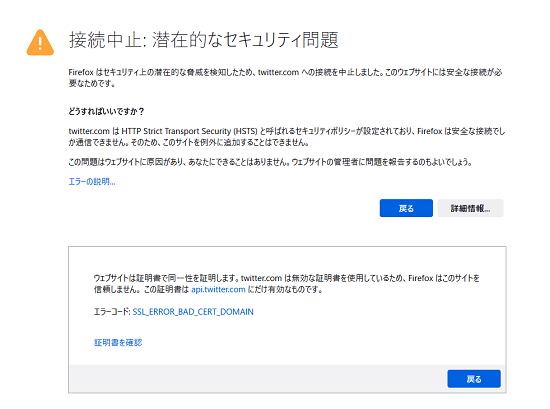Click the エラーコード: label
550x409 pixels.
[x=112, y=311]
